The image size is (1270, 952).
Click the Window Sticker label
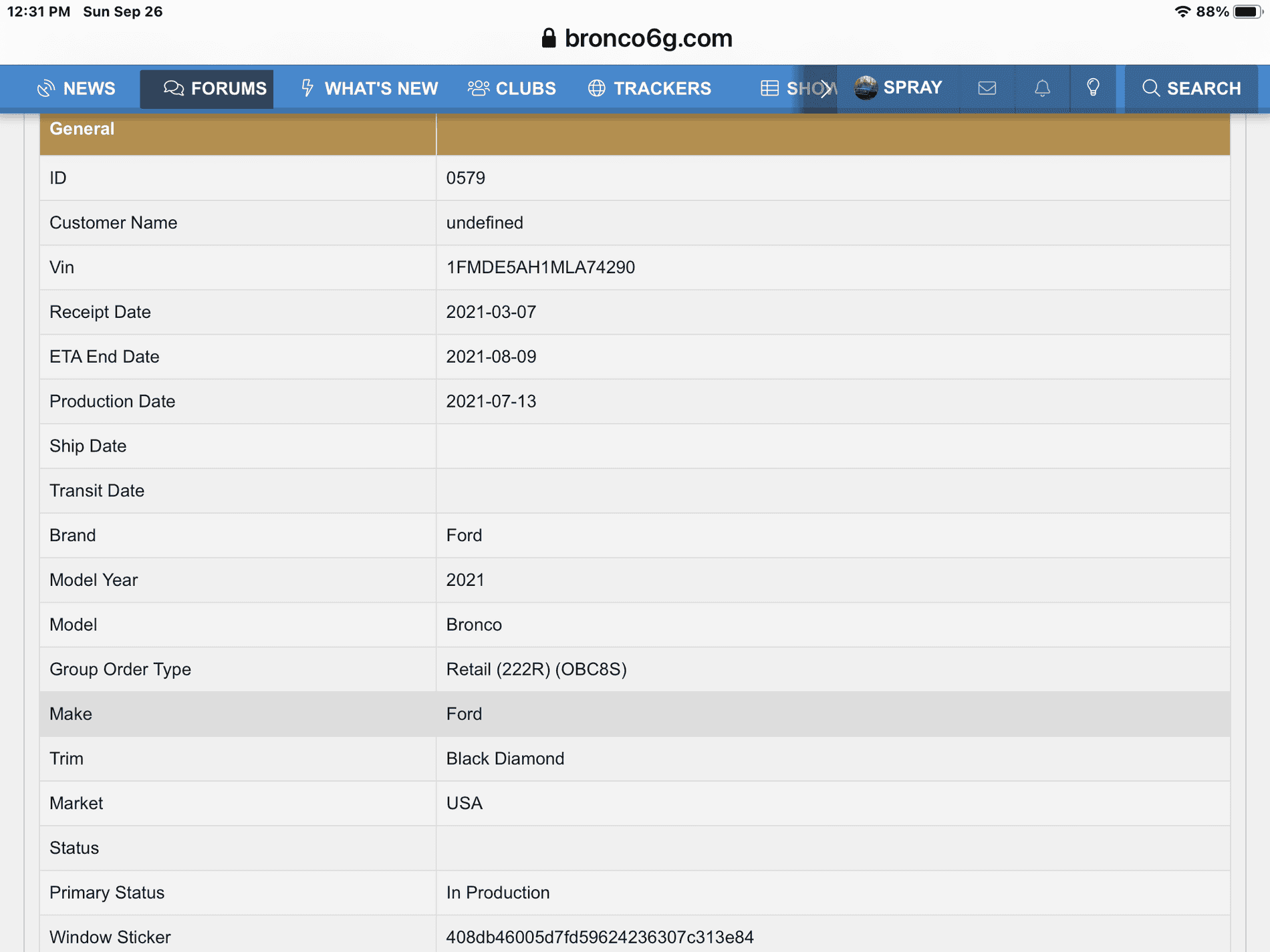point(110,937)
